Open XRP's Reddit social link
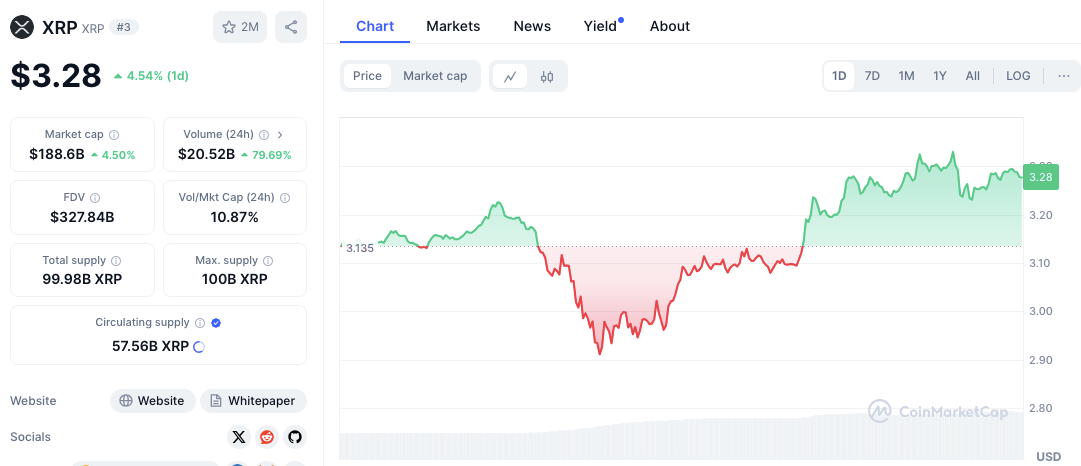The image size is (1081, 466). 267,437
